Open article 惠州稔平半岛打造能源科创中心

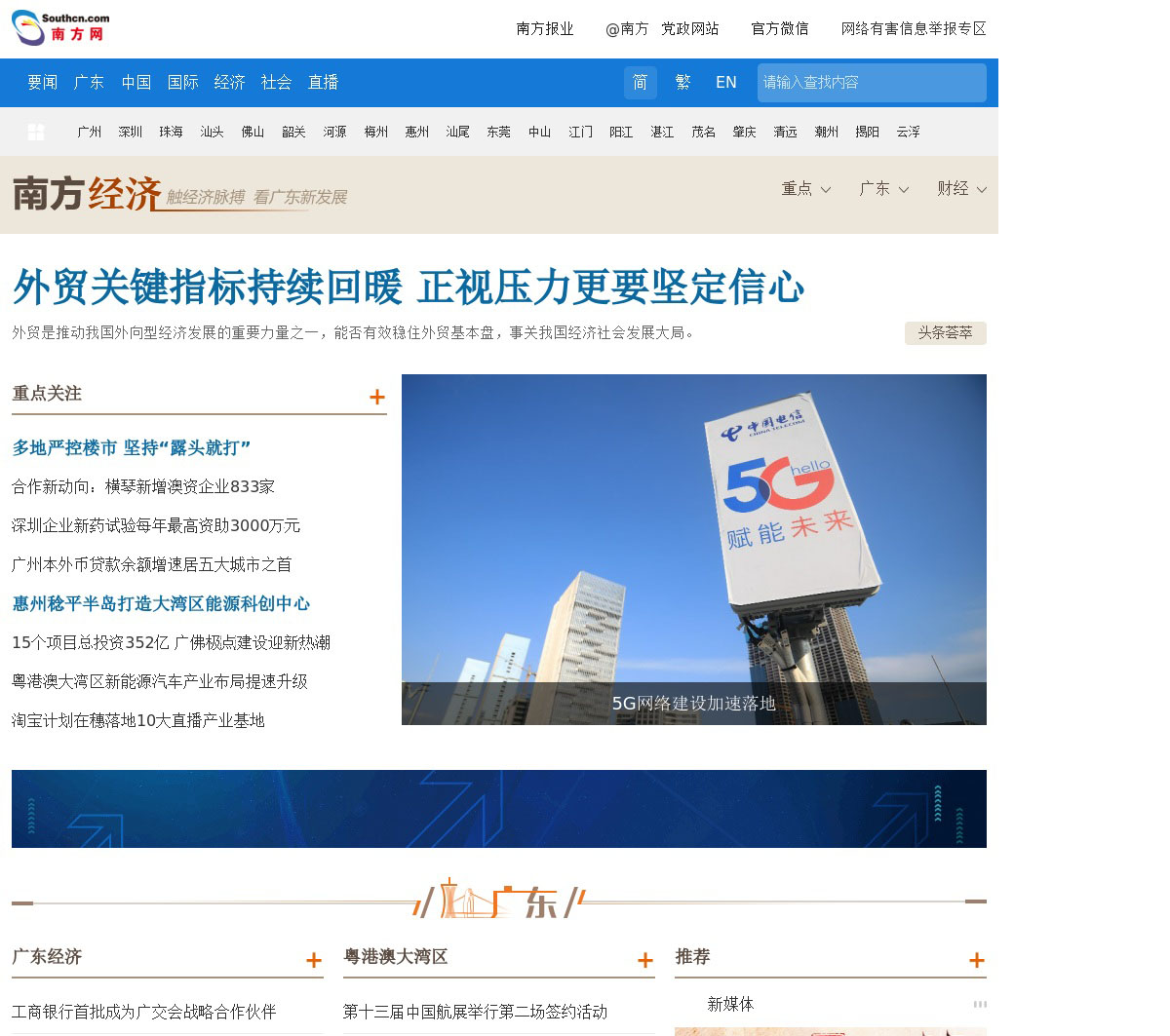[161, 604]
